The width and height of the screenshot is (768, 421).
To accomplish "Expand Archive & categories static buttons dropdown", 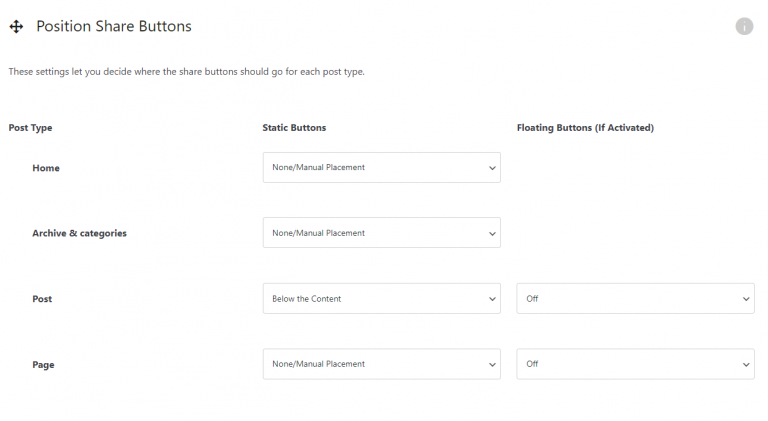I will [x=382, y=233].
